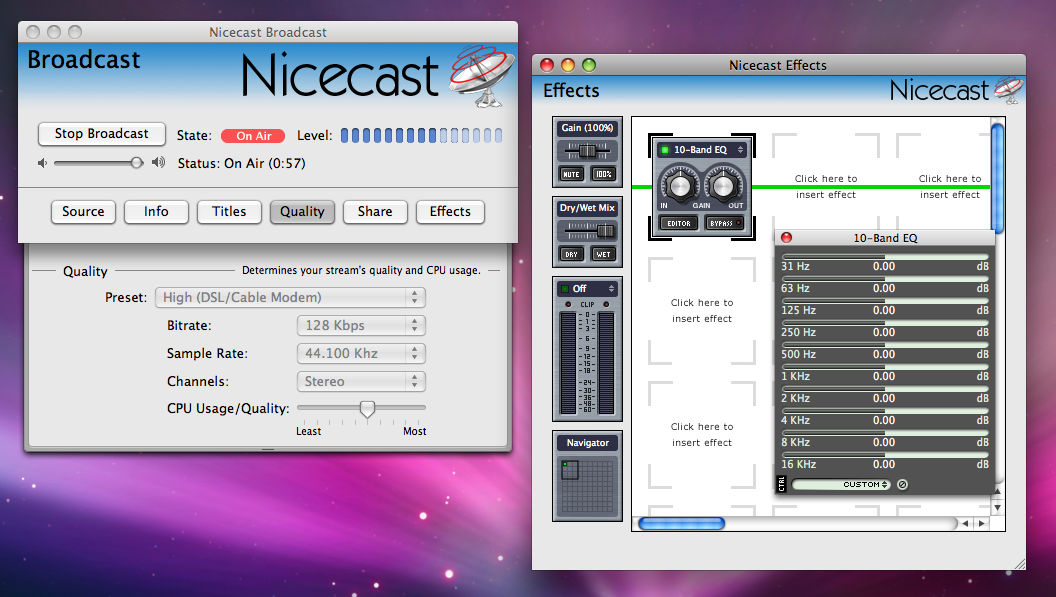
Task: Click the Navigator grid thumbnail
Action: 588,485
